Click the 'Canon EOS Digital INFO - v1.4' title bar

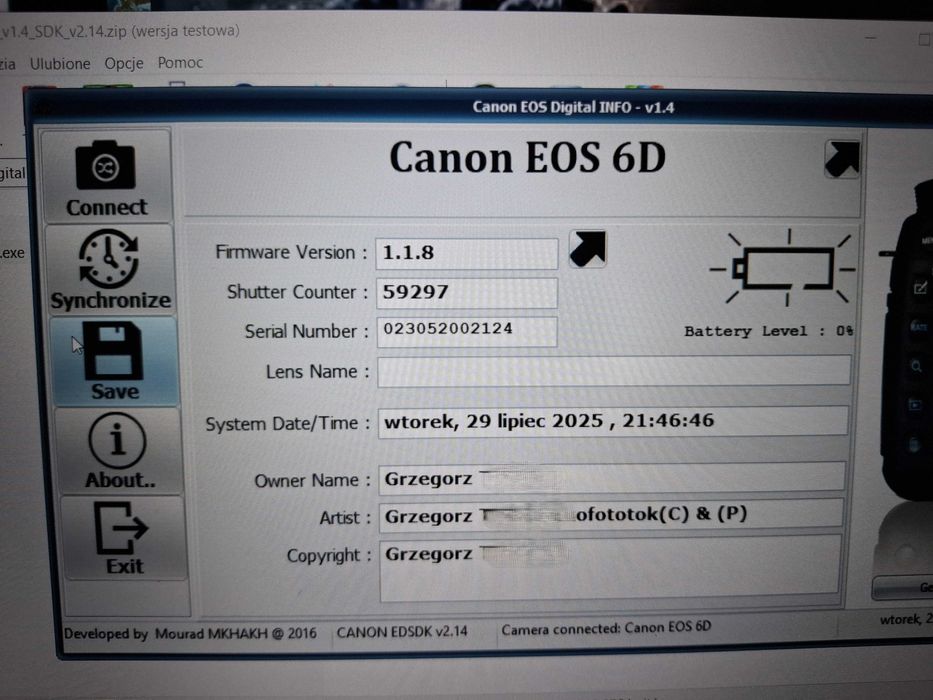573,108
